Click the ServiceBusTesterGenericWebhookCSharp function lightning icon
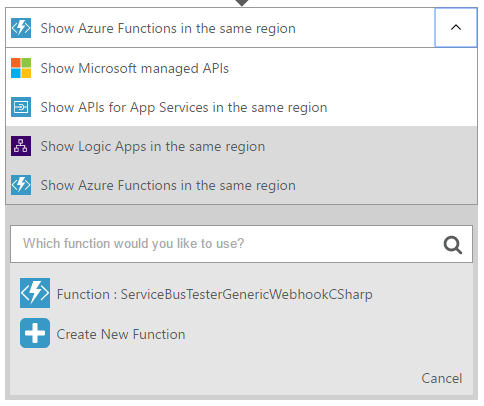 pos(35,293)
